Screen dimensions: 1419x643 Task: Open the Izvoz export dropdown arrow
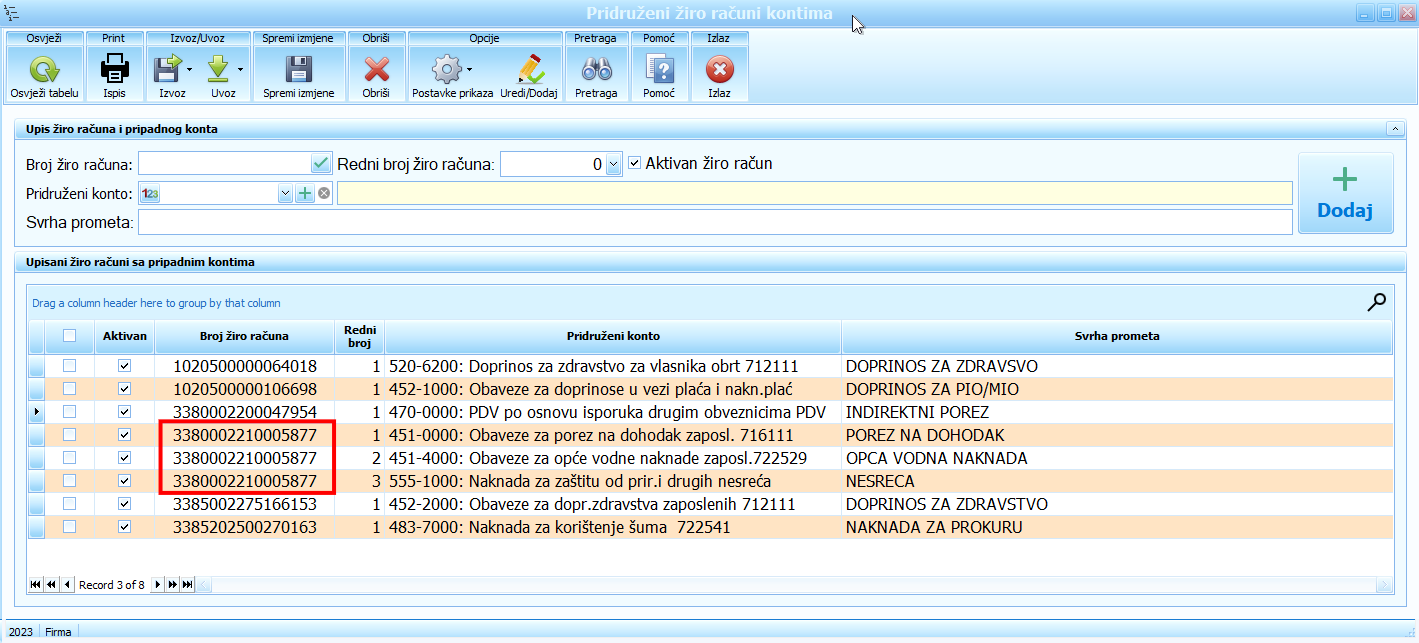coord(188,70)
